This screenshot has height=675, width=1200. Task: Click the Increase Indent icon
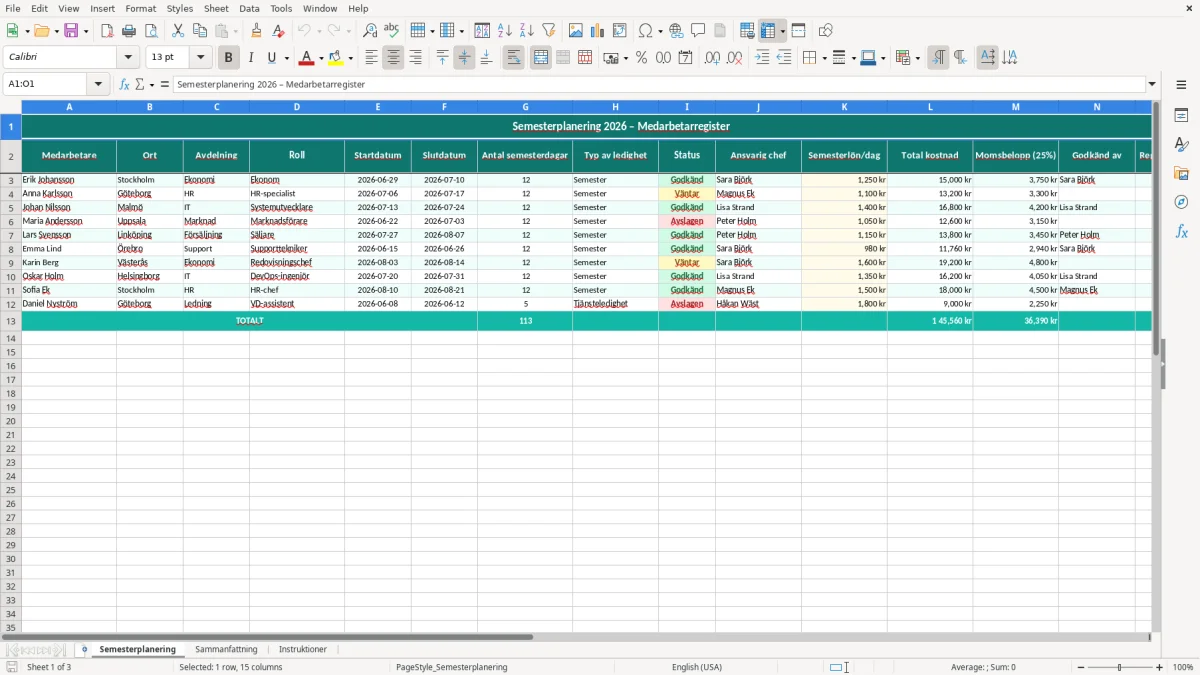pyautogui.click(x=762, y=58)
